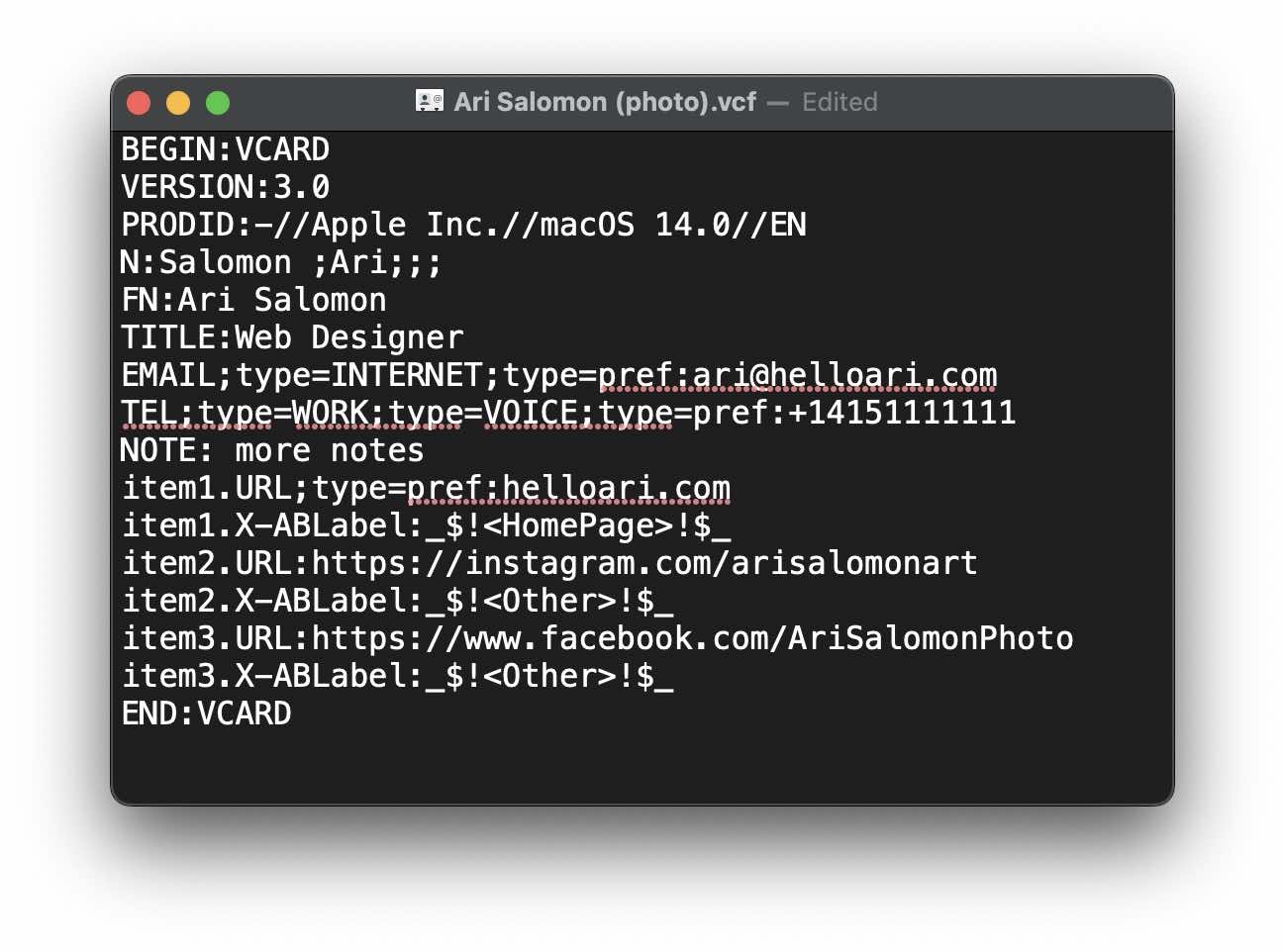Click the "Edited" status in title bar
Screen dimensions: 1285x952
(840, 102)
